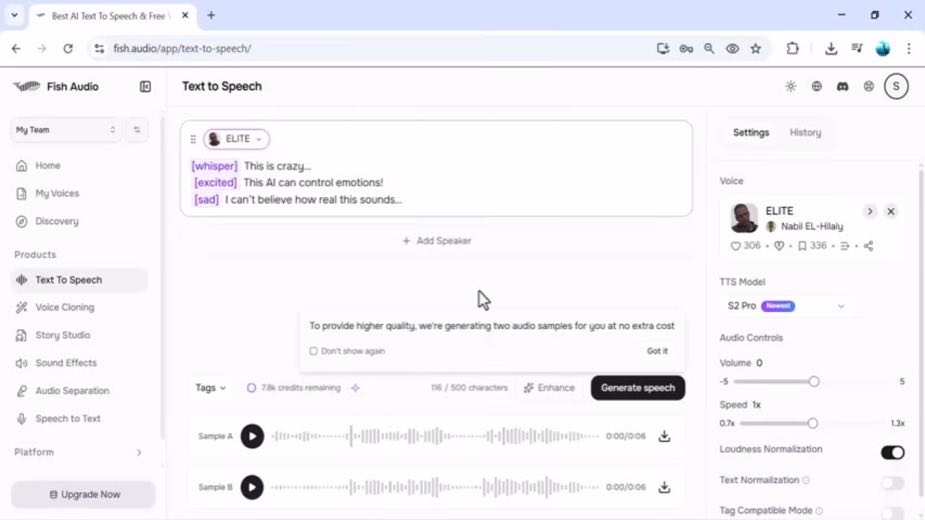Open browser downloads icon
This screenshot has height=520, width=925.
pos(831,49)
